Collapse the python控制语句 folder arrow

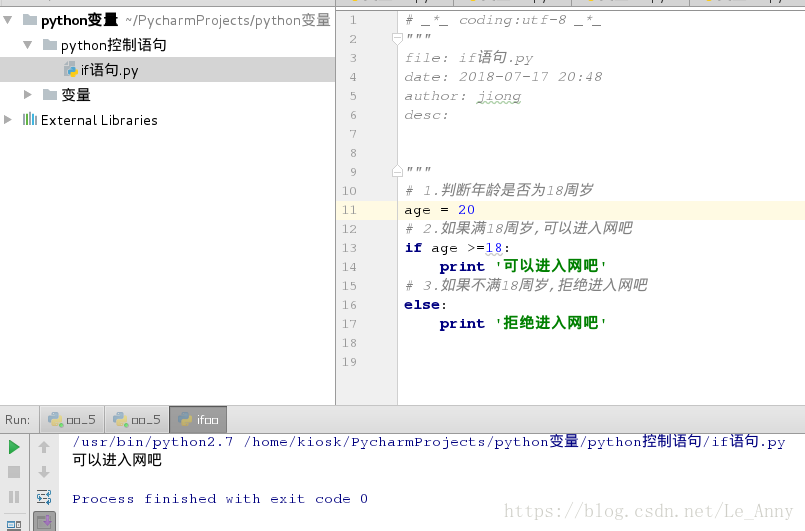28,45
